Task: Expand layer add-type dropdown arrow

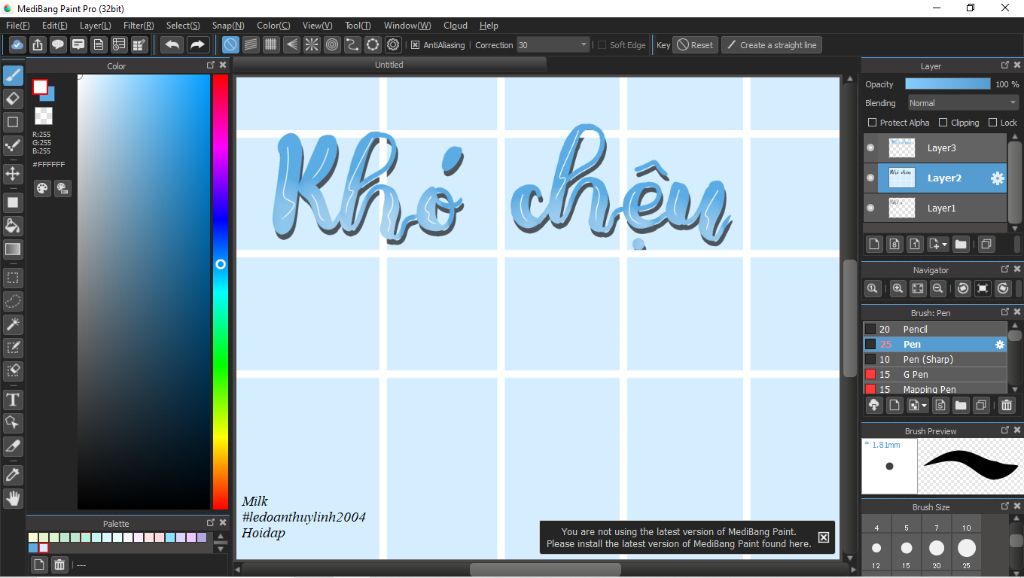Action: (x=944, y=245)
